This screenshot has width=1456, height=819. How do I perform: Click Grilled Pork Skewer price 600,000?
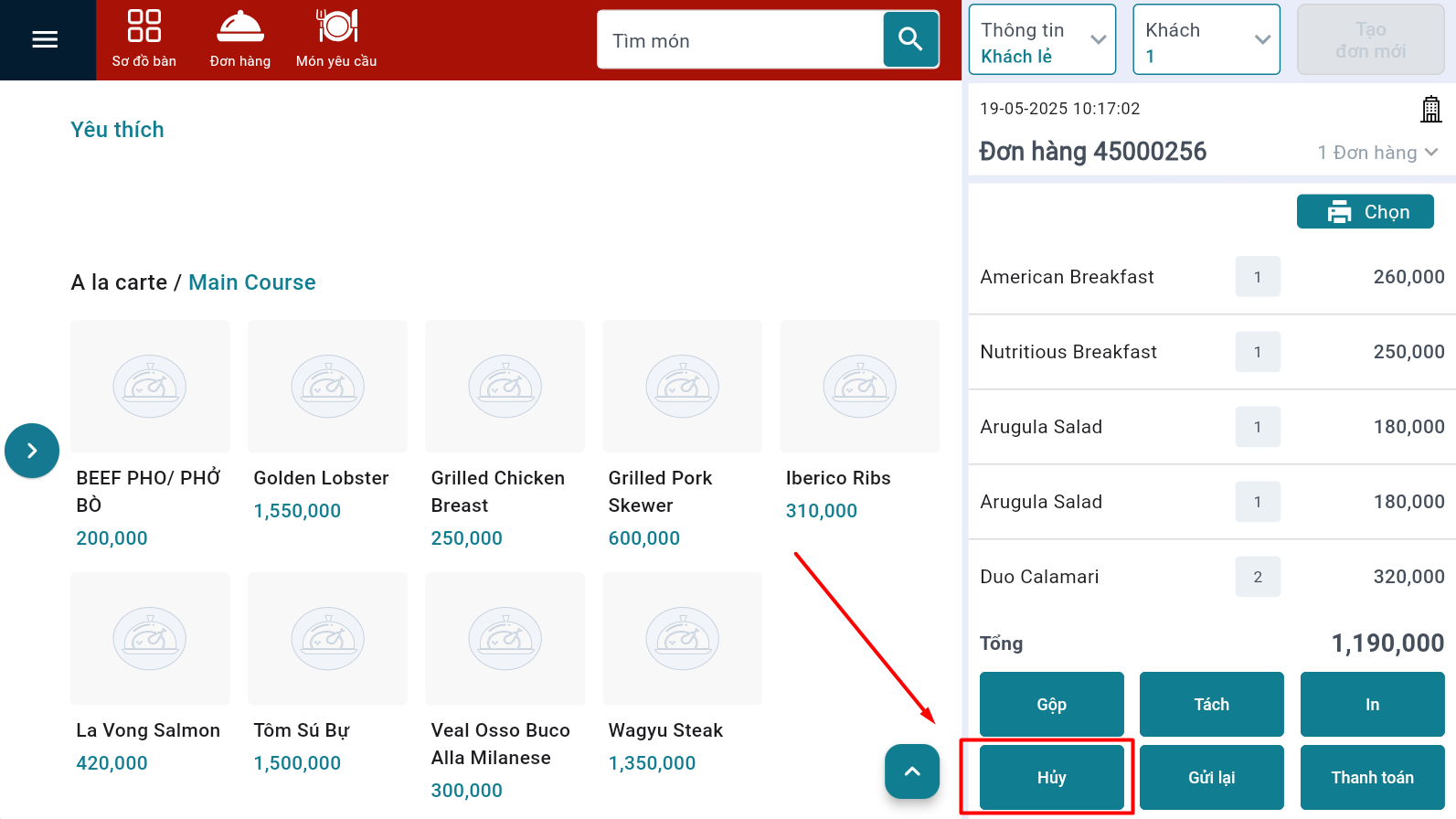click(x=644, y=538)
